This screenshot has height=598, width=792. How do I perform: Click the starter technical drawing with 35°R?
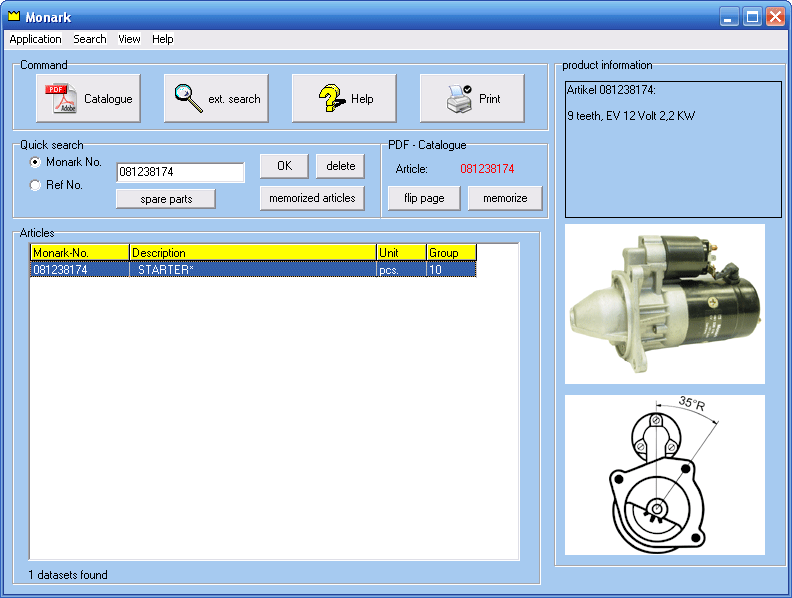[665, 475]
